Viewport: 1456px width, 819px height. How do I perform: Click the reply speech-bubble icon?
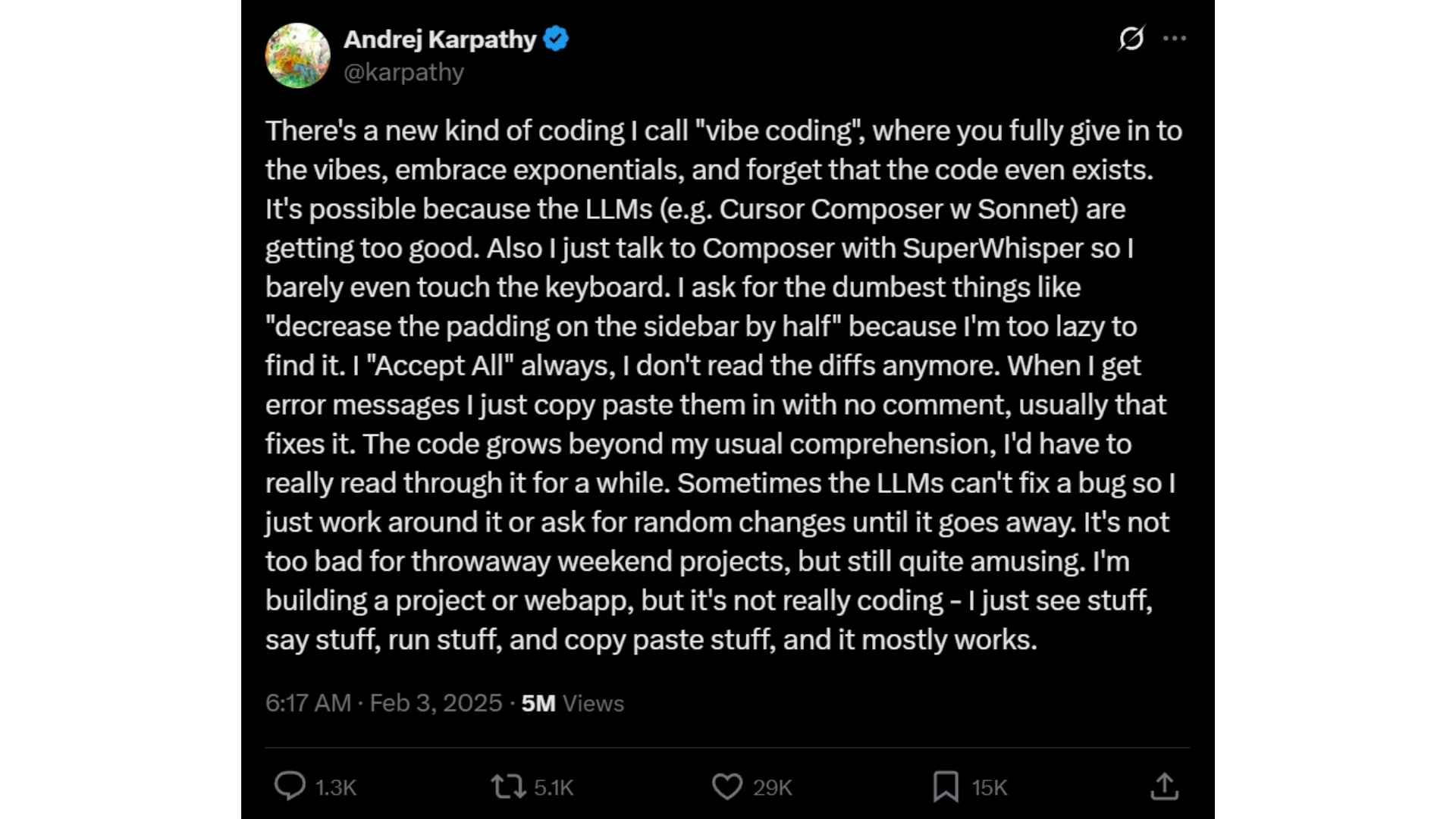290,786
